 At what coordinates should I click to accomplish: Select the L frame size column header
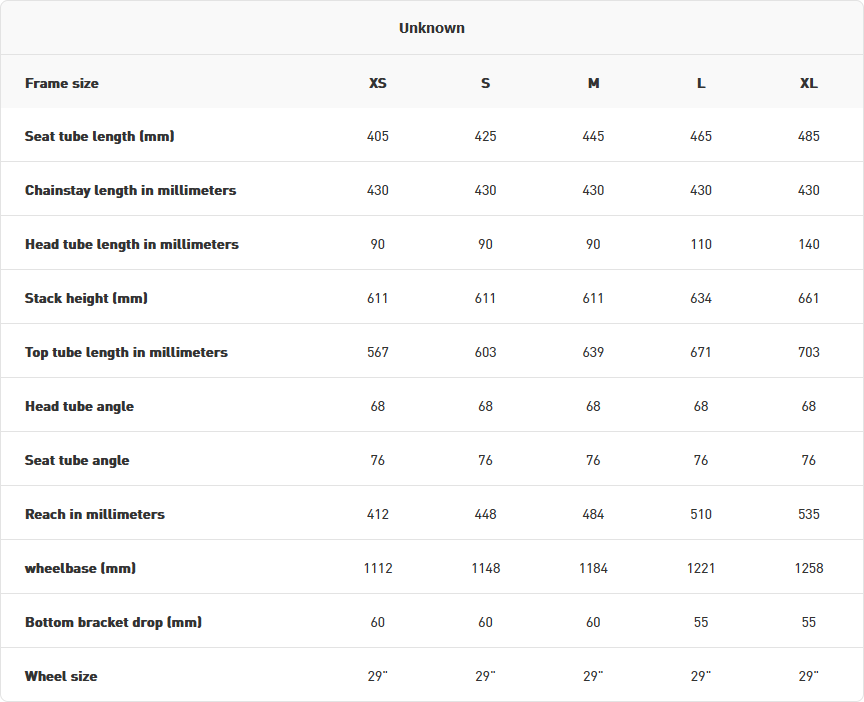click(701, 83)
